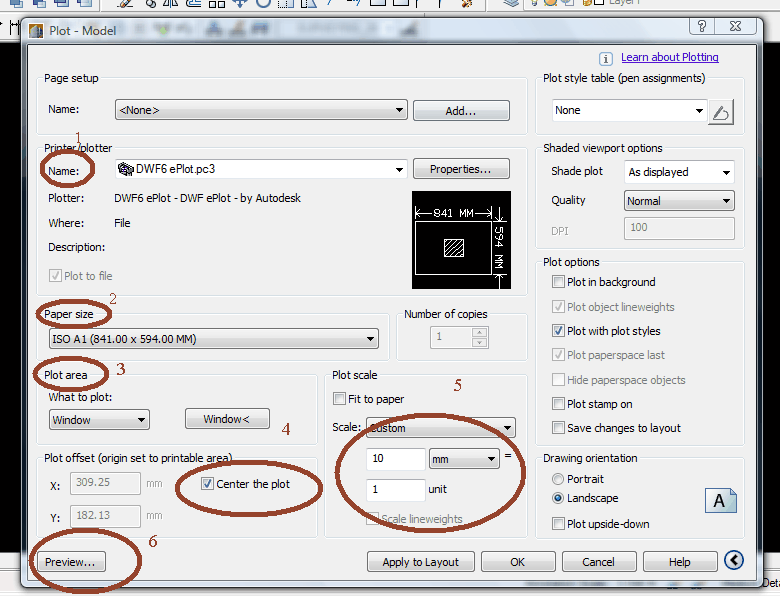Uncheck Center the plot
Viewport: 780px width, 596px height.
(x=208, y=484)
